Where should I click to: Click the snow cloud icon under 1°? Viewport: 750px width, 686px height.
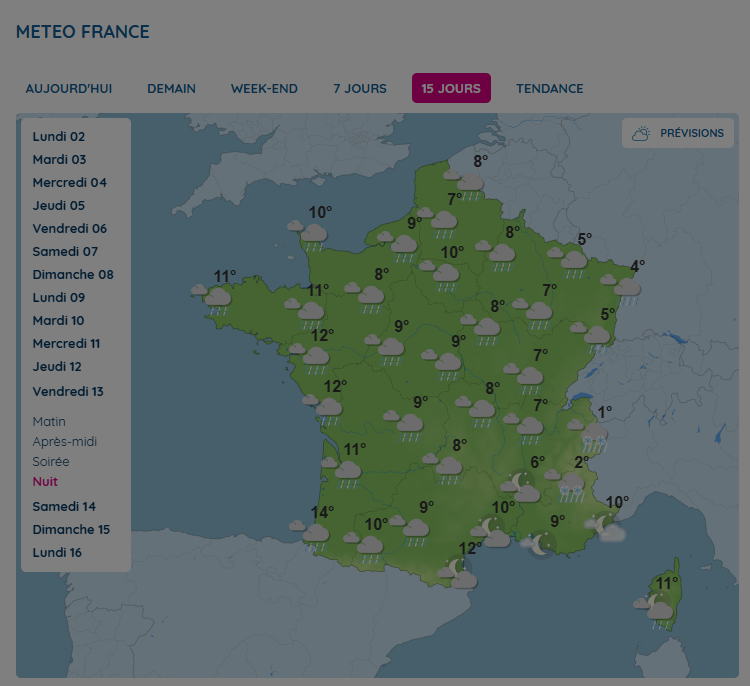pyautogui.click(x=589, y=437)
